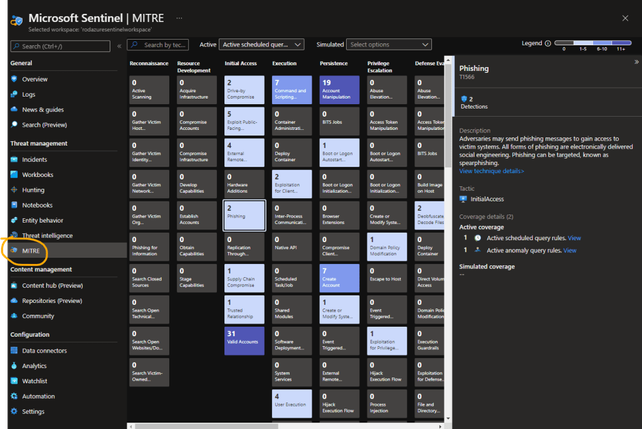Click the Legend coverage color bar
Image resolution: width=642 pixels, height=429 pixels.
pos(593,43)
